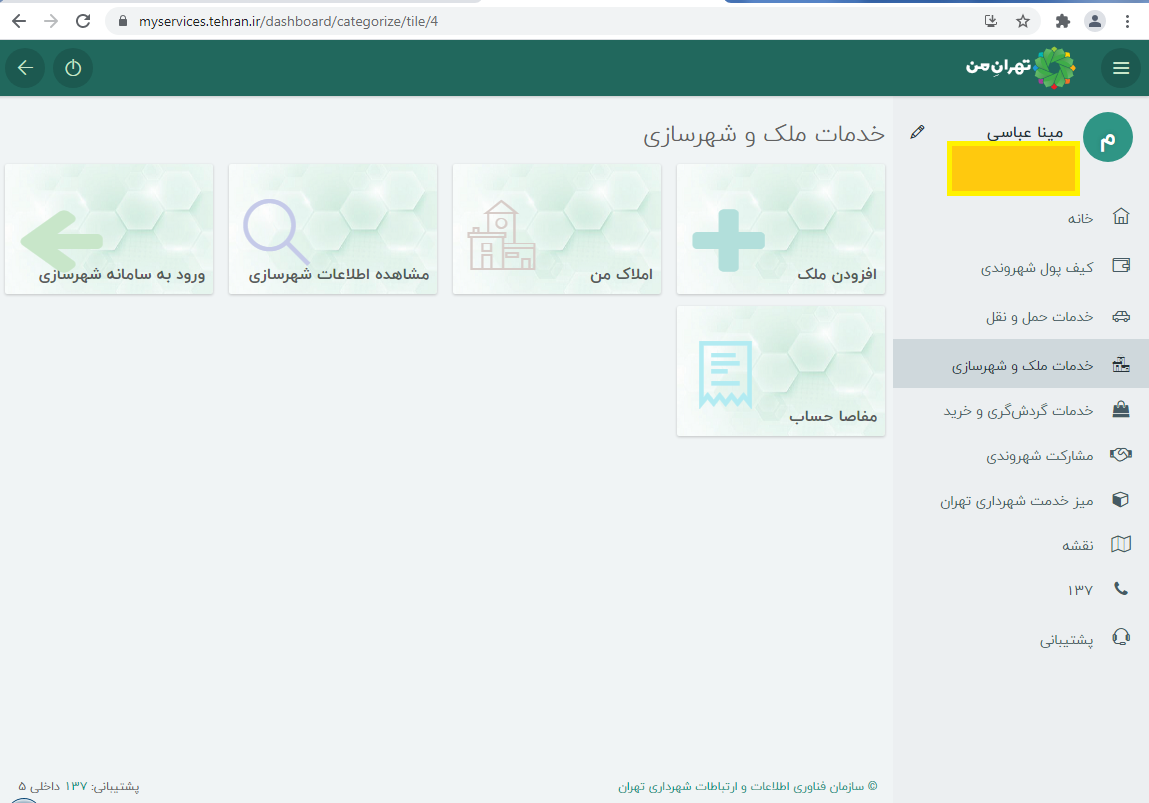
Task: Bookmark this page with star icon
Action: point(1023,21)
